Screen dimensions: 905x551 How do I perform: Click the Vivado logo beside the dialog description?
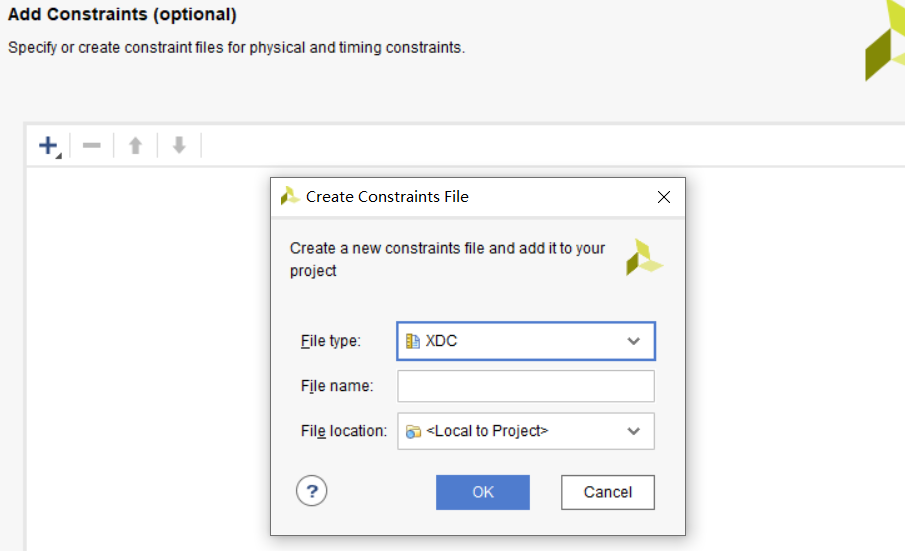[644, 257]
